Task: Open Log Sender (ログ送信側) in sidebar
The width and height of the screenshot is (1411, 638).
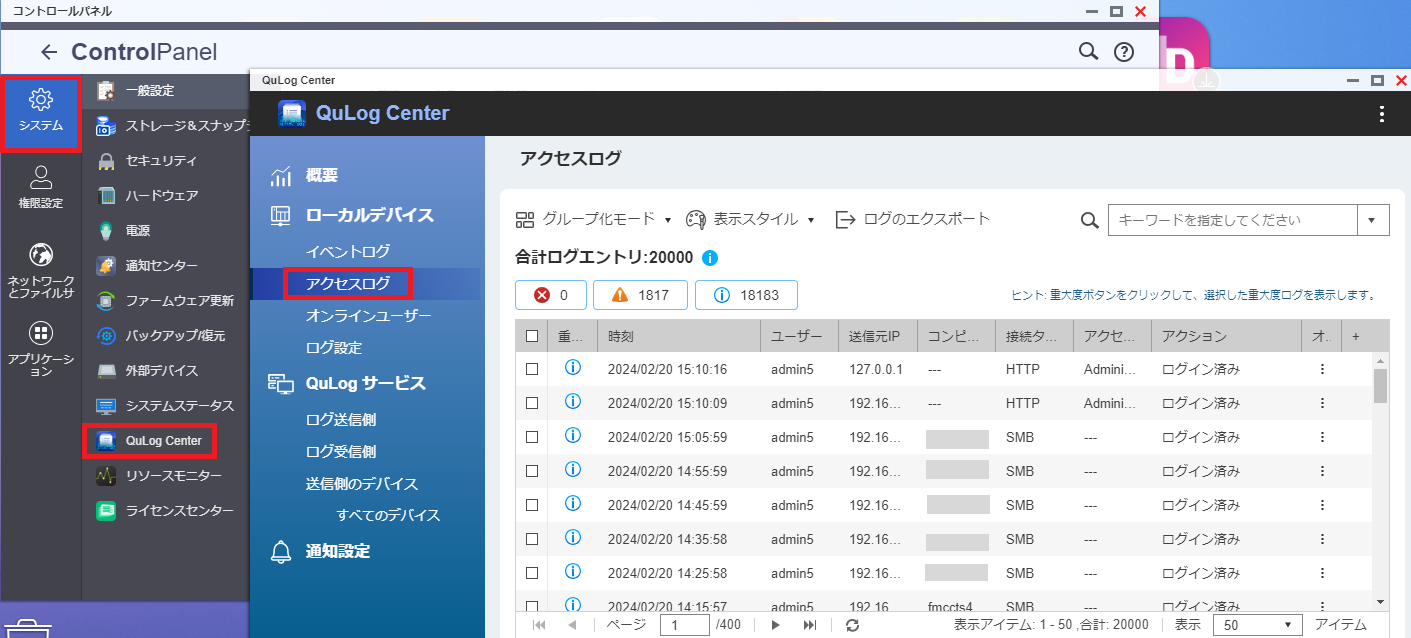Action: pyautogui.click(x=341, y=420)
